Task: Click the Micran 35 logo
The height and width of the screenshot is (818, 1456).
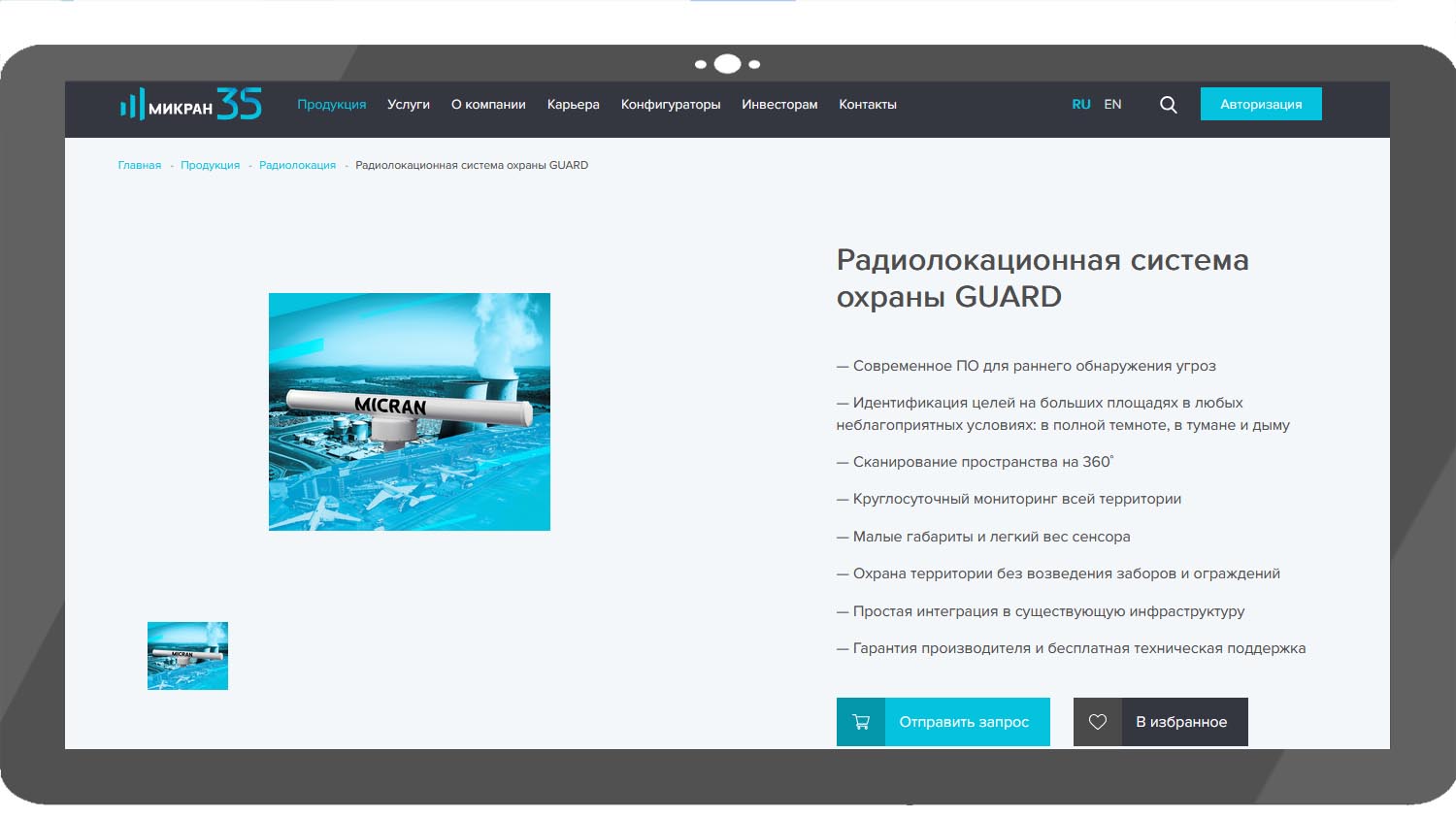Action: tap(191, 104)
